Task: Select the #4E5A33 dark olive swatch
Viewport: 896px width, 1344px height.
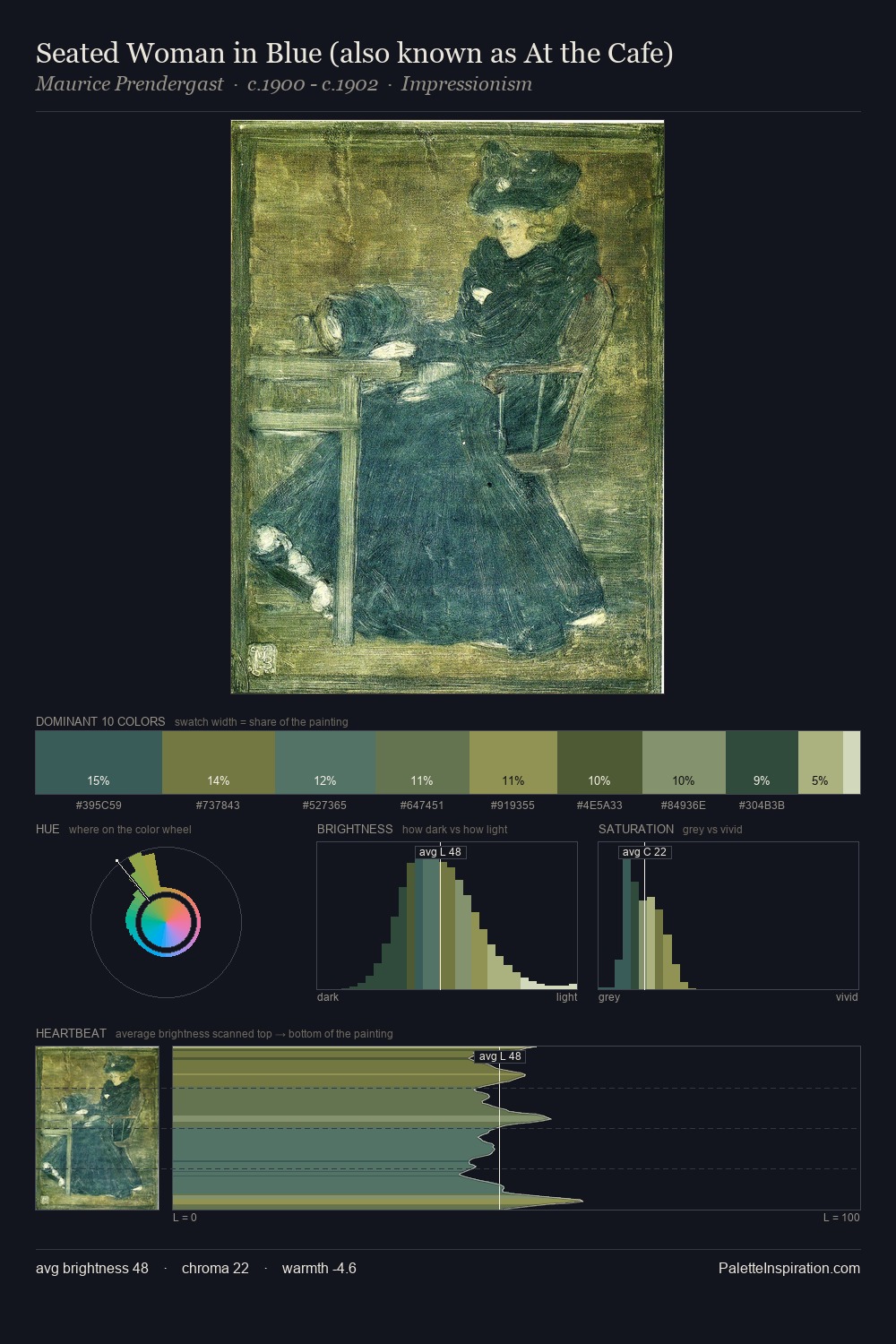Action: [599, 762]
